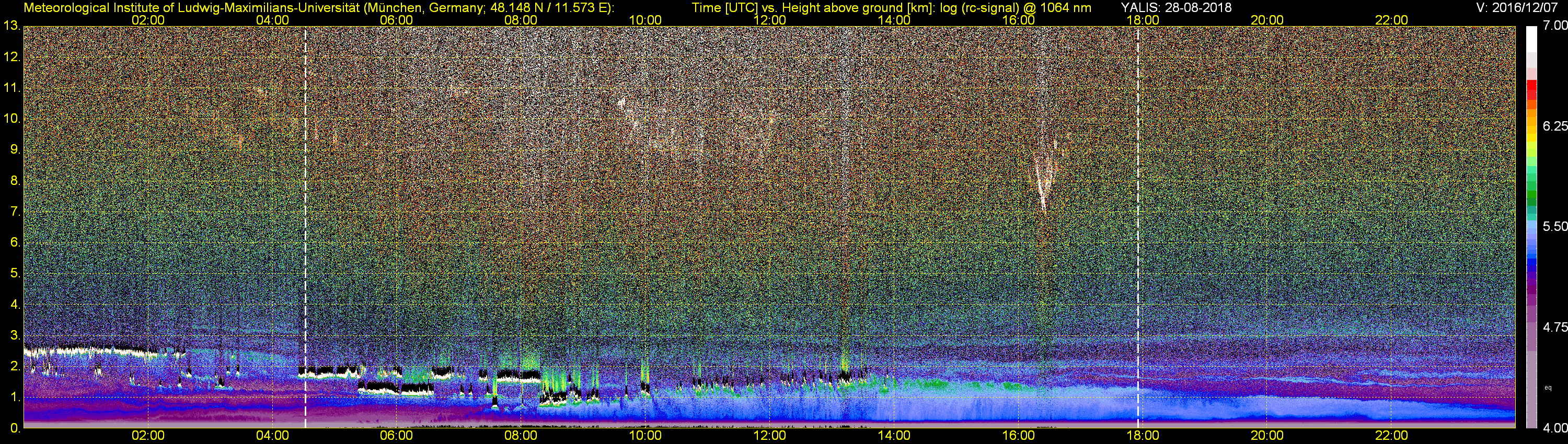The width and height of the screenshot is (1568, 444).
Task: Click the 02:00 label on the top time axis
Action: coord(148,20)
